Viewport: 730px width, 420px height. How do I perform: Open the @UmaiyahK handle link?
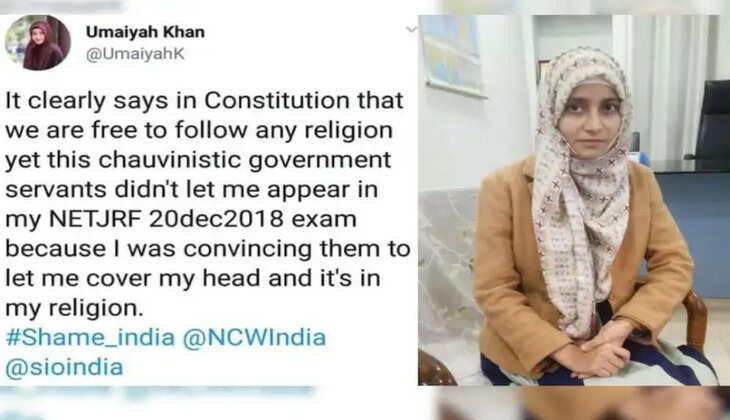point(135,54)
